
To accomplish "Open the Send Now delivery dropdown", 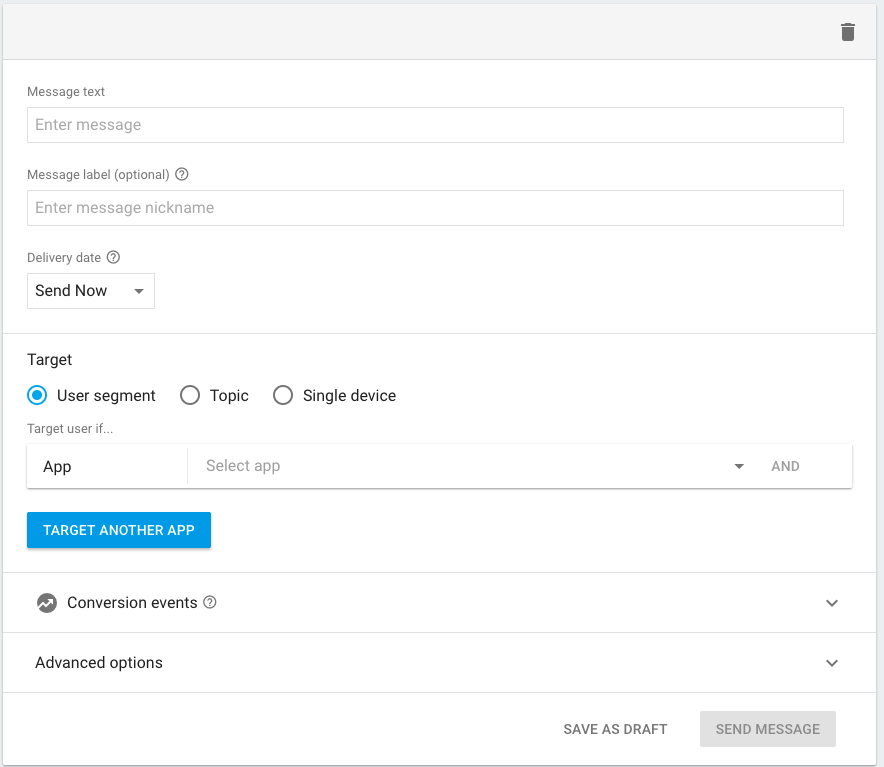I will click(91, 291).
